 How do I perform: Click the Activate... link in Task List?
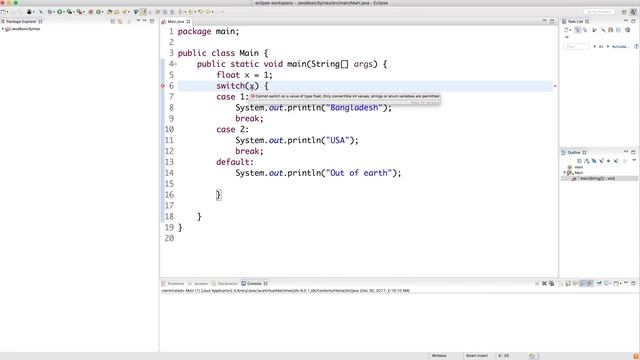620,47
